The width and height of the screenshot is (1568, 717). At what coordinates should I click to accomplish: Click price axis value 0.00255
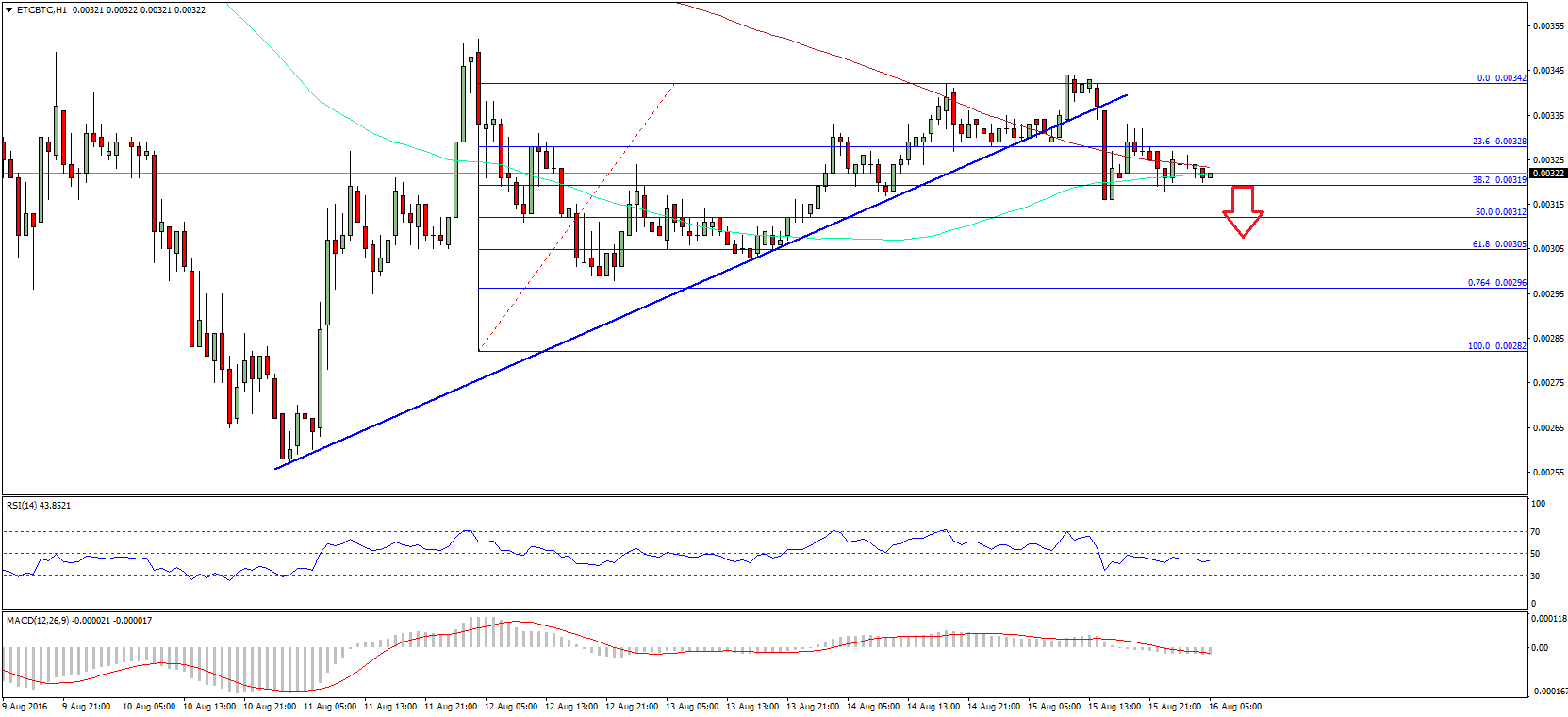click(x=1549, y=473)
